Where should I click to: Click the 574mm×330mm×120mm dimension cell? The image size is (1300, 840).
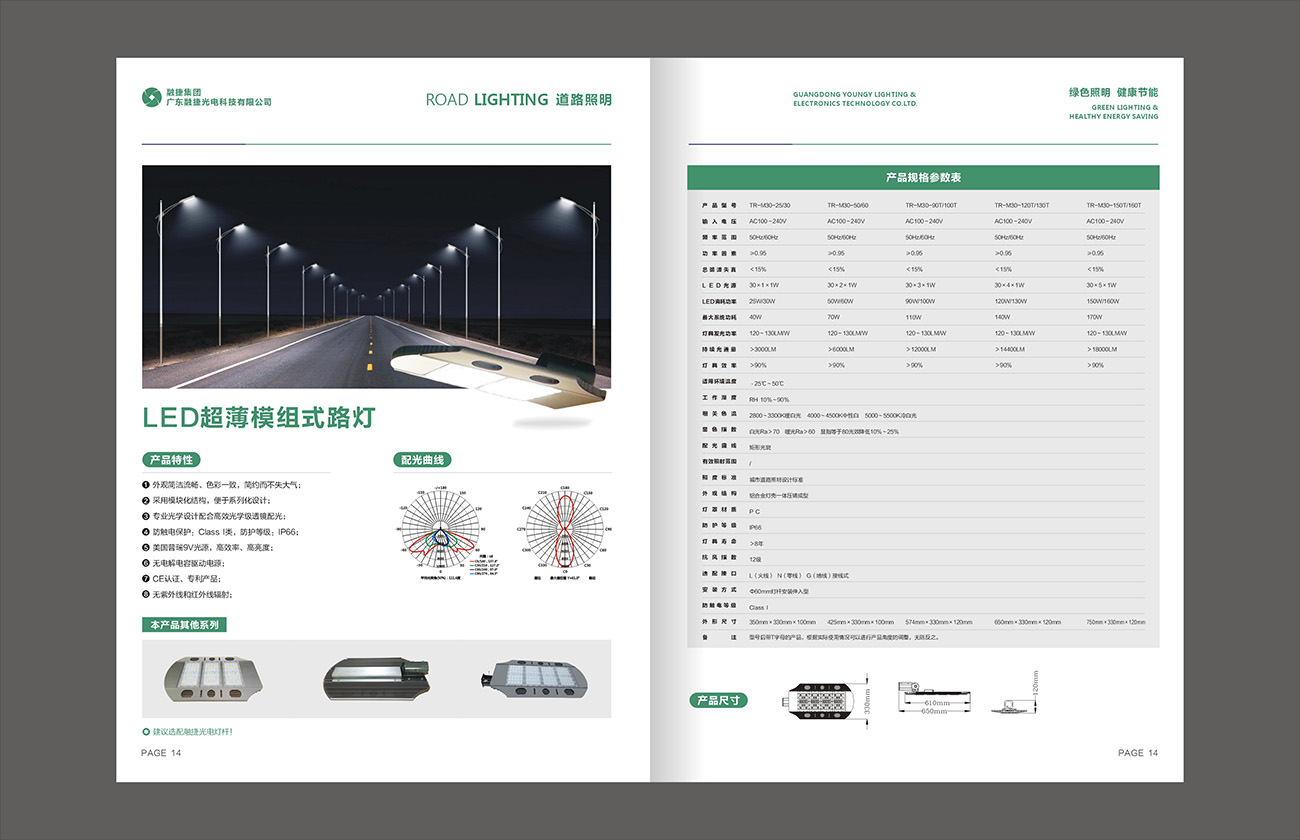point(939,622)
